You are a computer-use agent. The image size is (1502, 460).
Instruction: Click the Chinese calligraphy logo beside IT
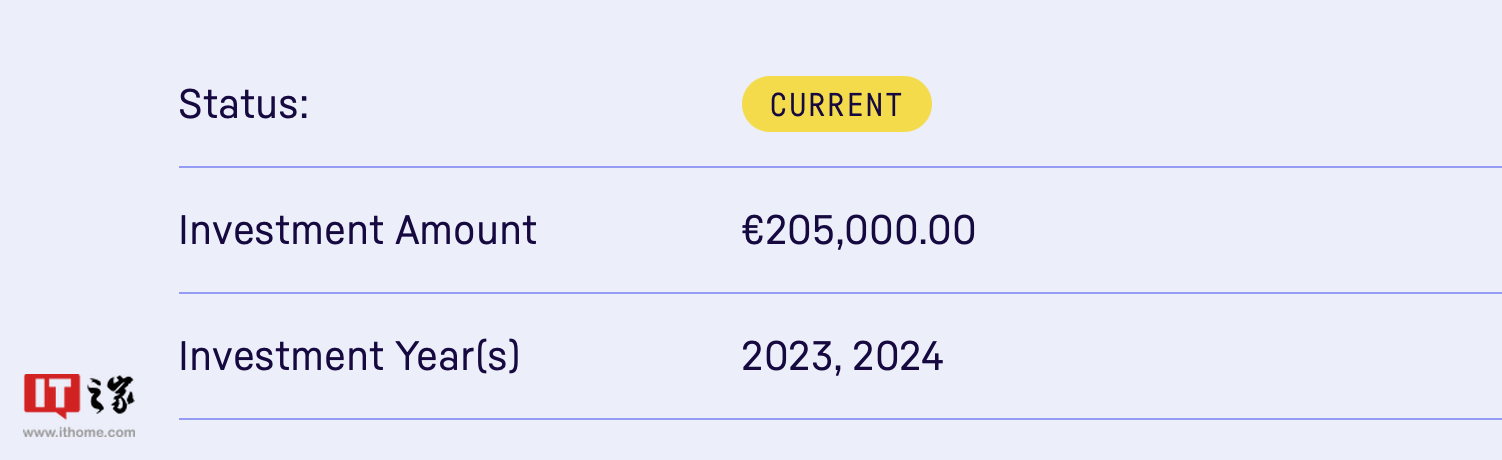pos(110,395)
